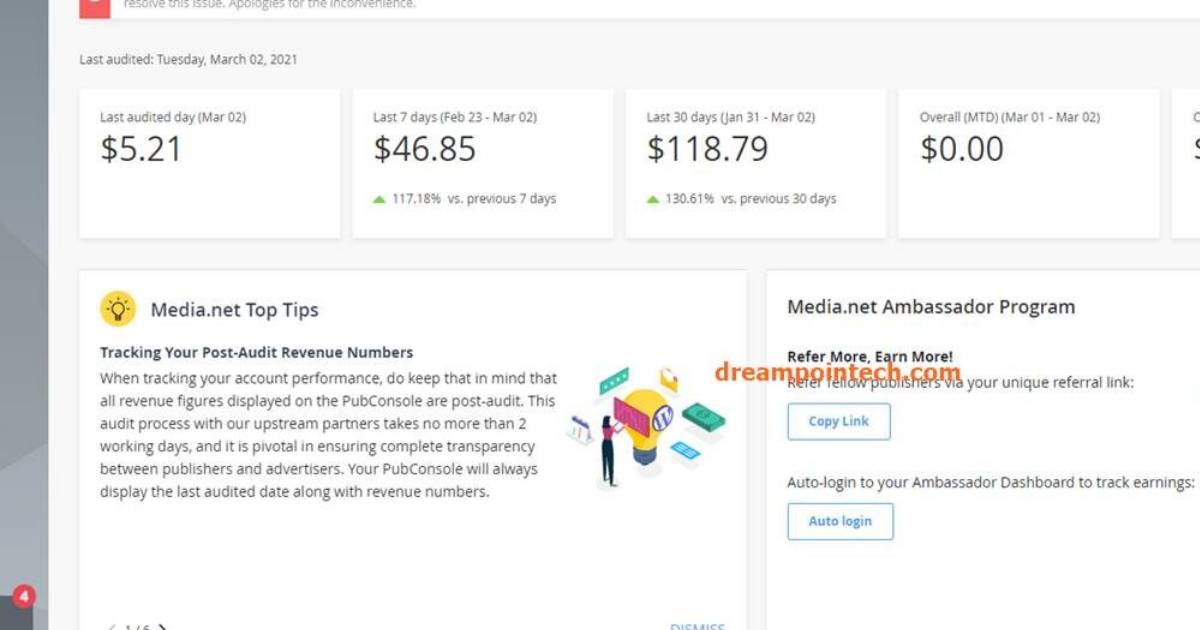
Task: Click the Media.net Top Tips lightbulb icon
Action: pos(117,308)
